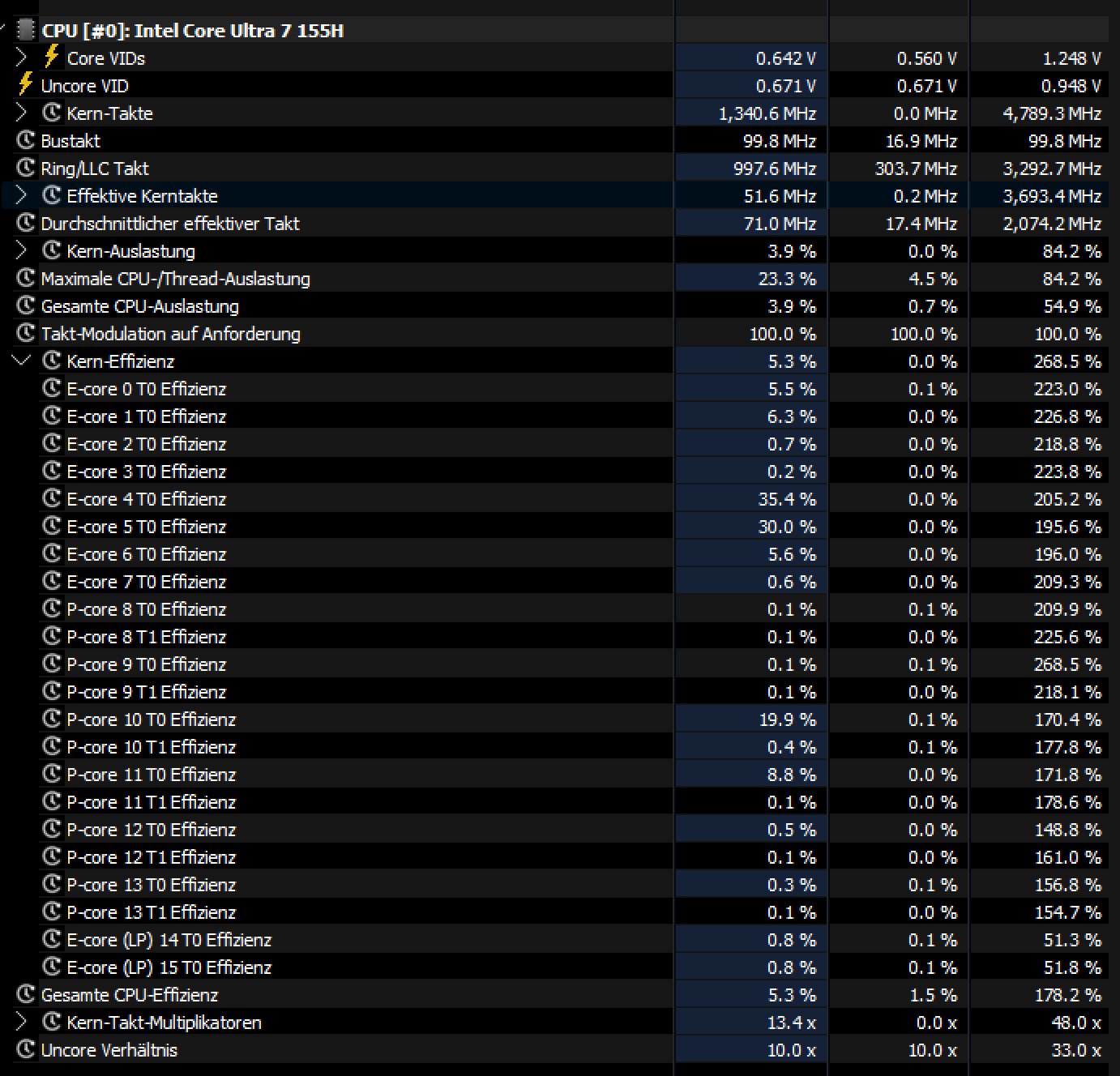Click the clock icon beside Gesamte CPU-Auslastung
The width and height of the screenshot is (1120, 1076).
tap(25, 305)
